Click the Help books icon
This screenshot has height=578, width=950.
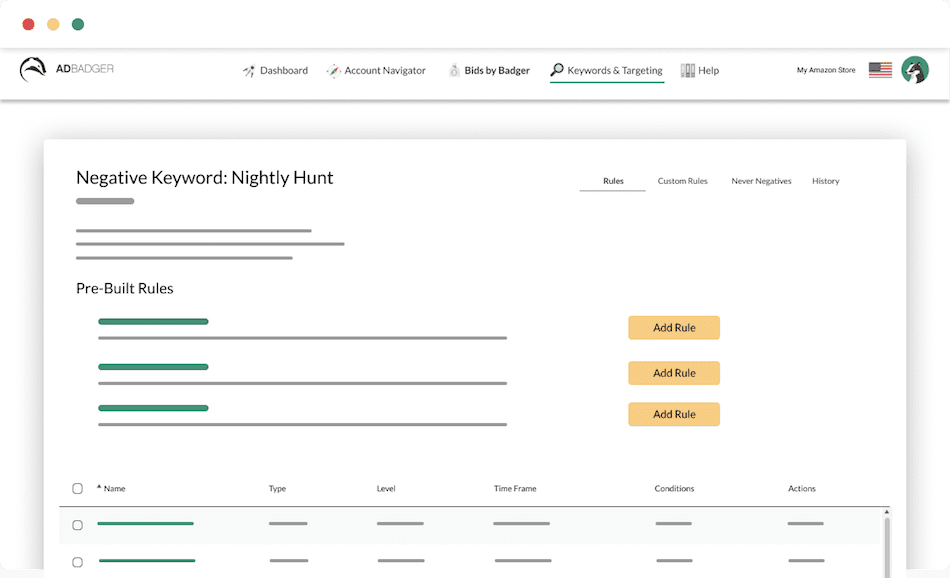click(x=688, y=71)
